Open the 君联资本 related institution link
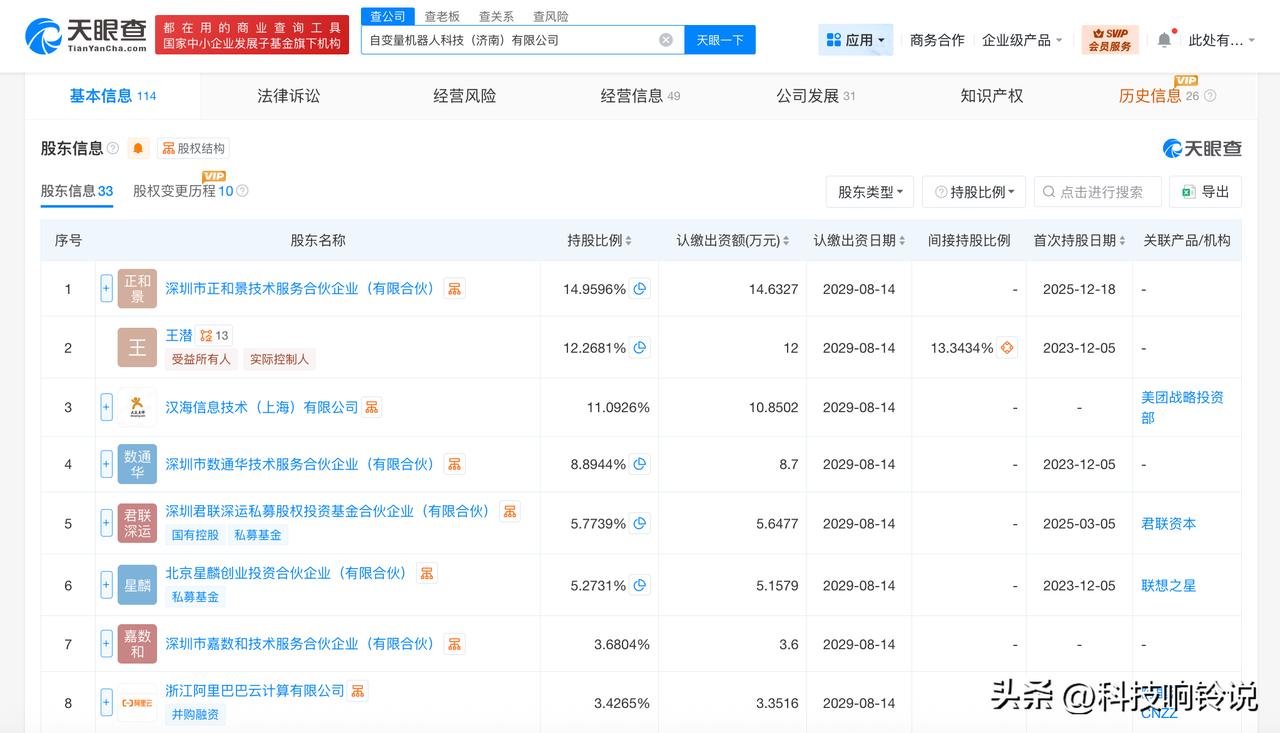Viewport: 1280px width, 733px height. click(1168, 524)
